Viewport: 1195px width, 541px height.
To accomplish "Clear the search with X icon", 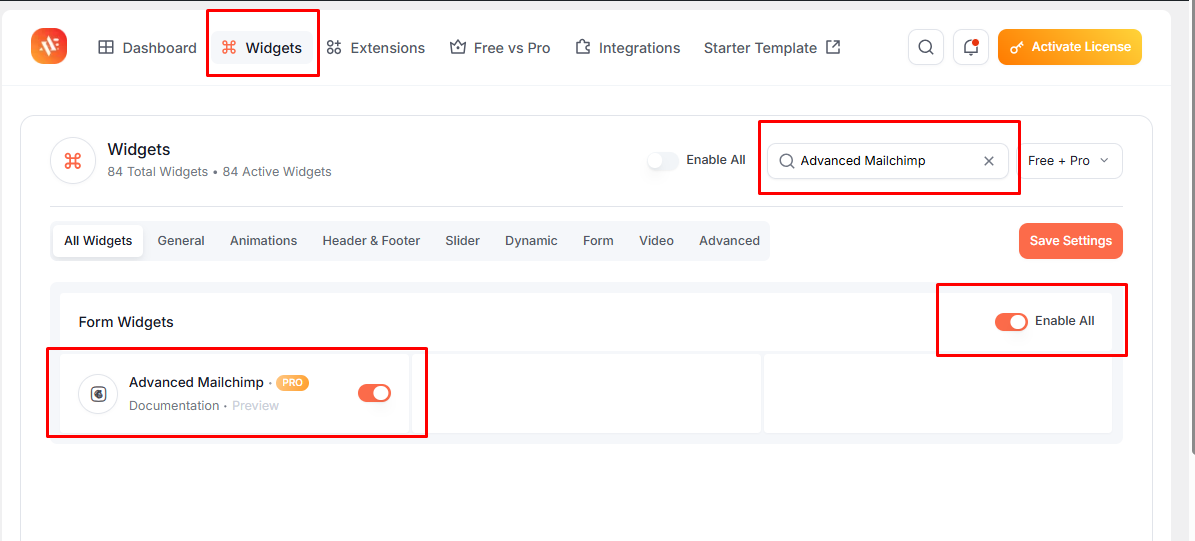I will tap(988, 161).
